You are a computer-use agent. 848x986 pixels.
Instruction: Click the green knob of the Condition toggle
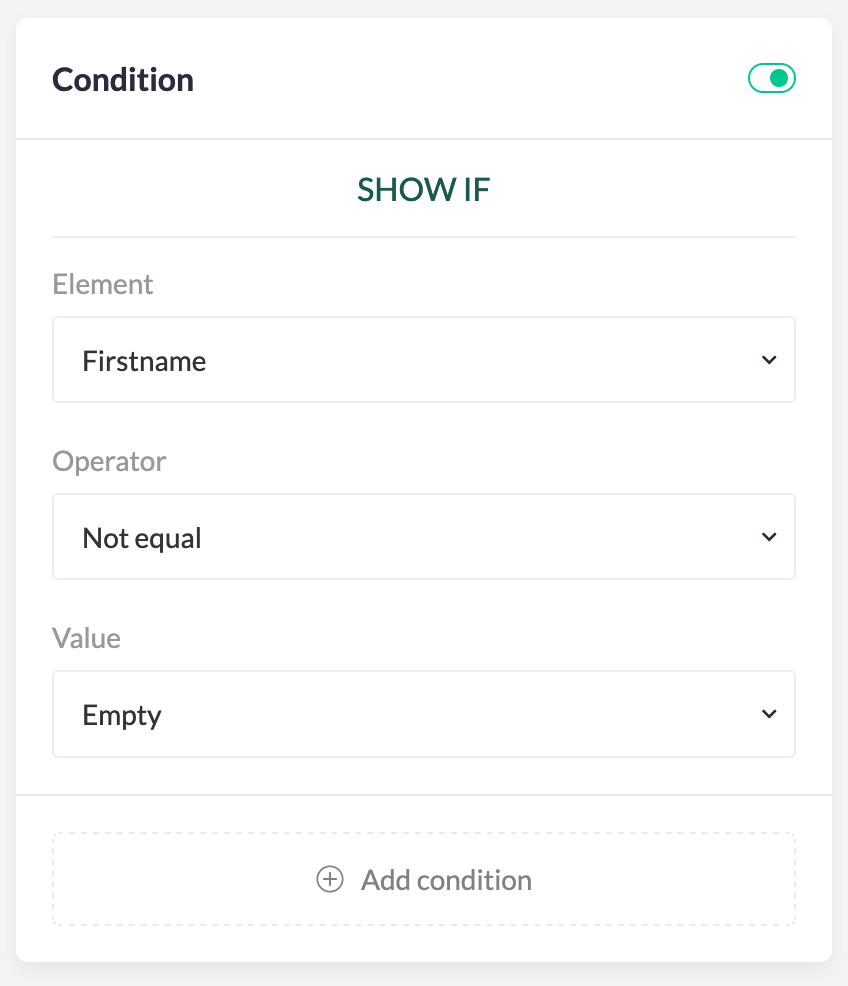coord(780,78)
